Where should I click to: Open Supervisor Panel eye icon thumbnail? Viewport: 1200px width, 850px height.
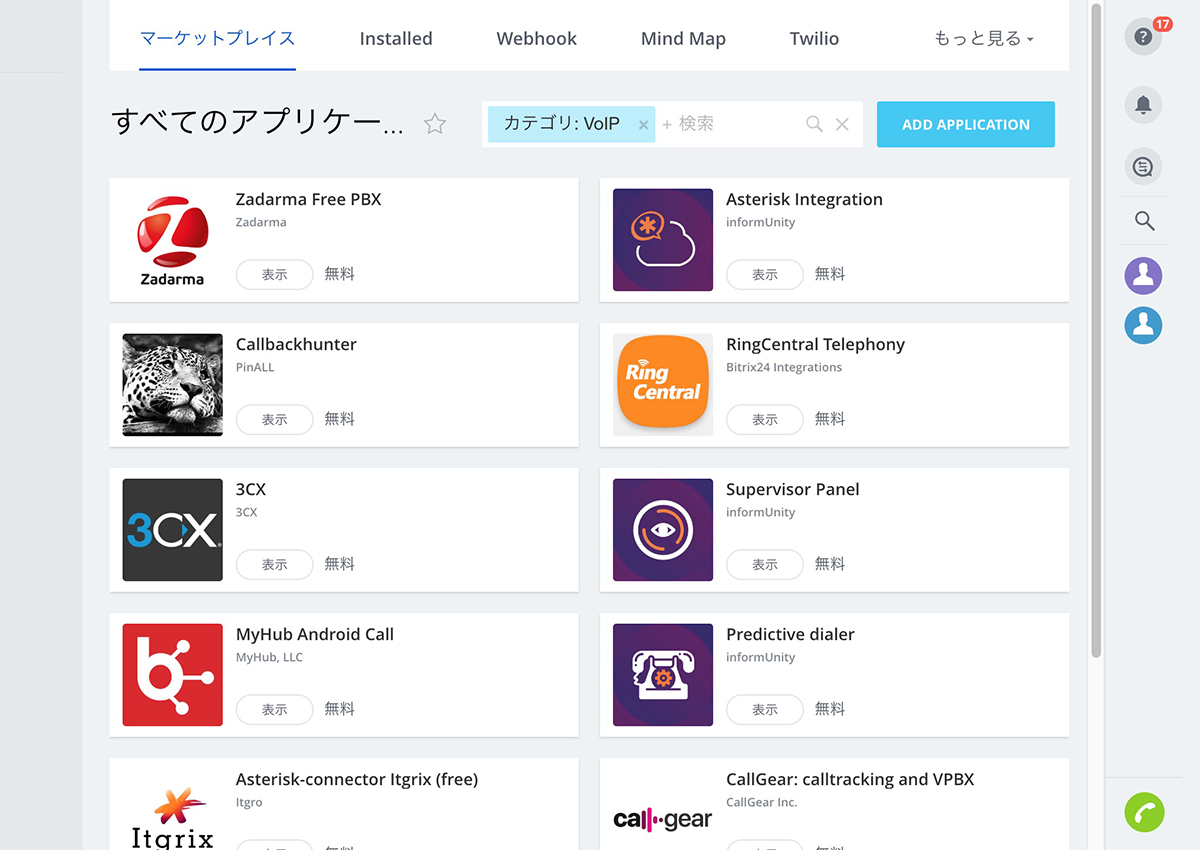tap(663, 530)
